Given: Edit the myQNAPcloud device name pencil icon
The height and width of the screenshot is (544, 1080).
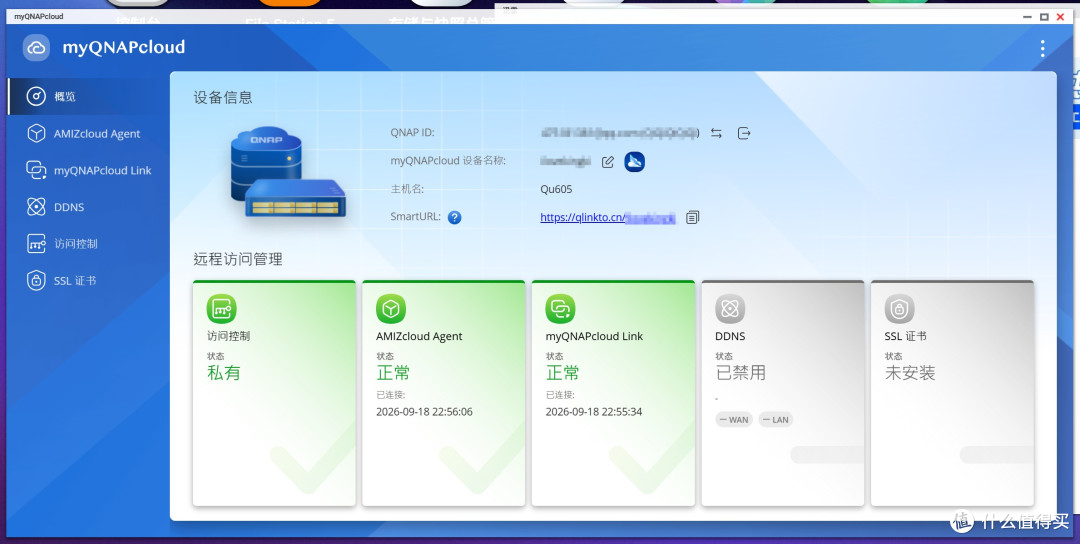Looking at the screenshot, I should [x=608, y=162].
